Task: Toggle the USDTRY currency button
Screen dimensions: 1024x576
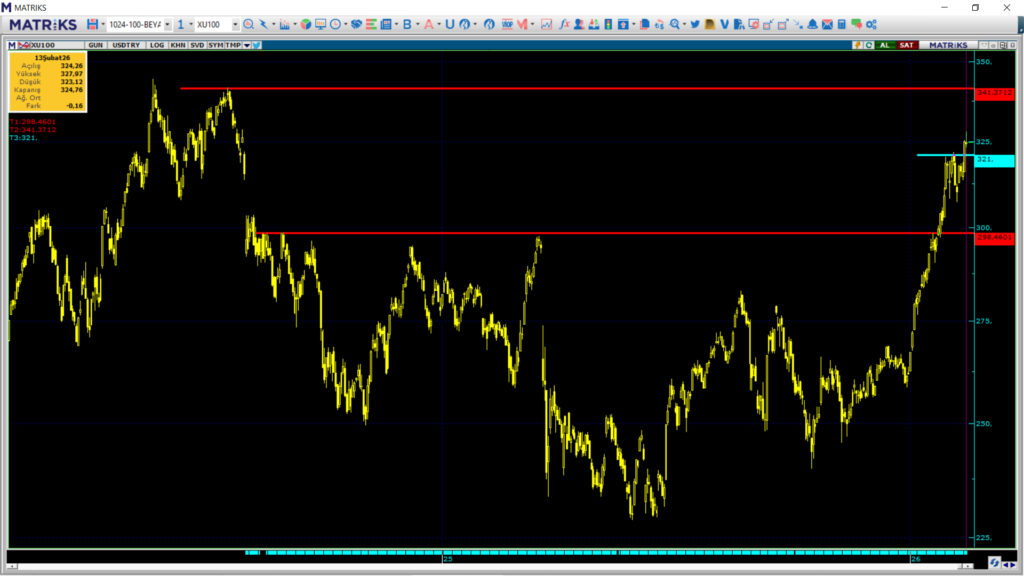Action: tap(126, 45)
